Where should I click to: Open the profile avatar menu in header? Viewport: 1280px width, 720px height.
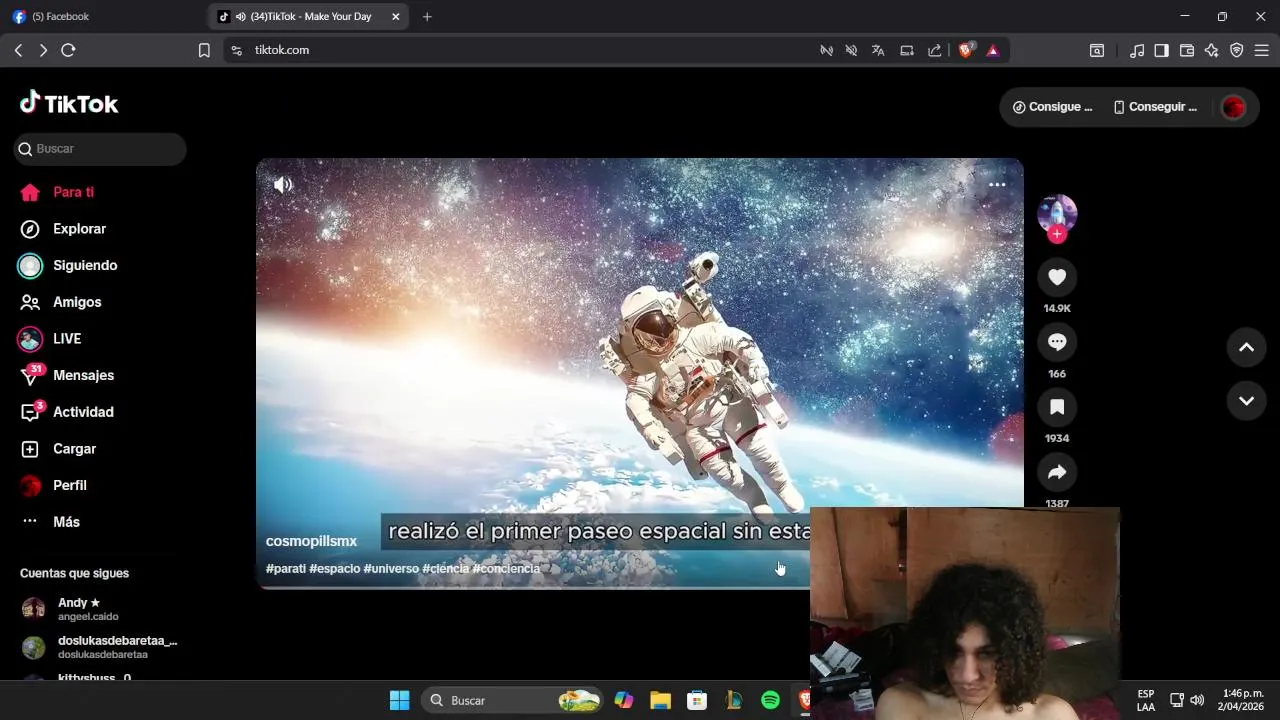1233,107
